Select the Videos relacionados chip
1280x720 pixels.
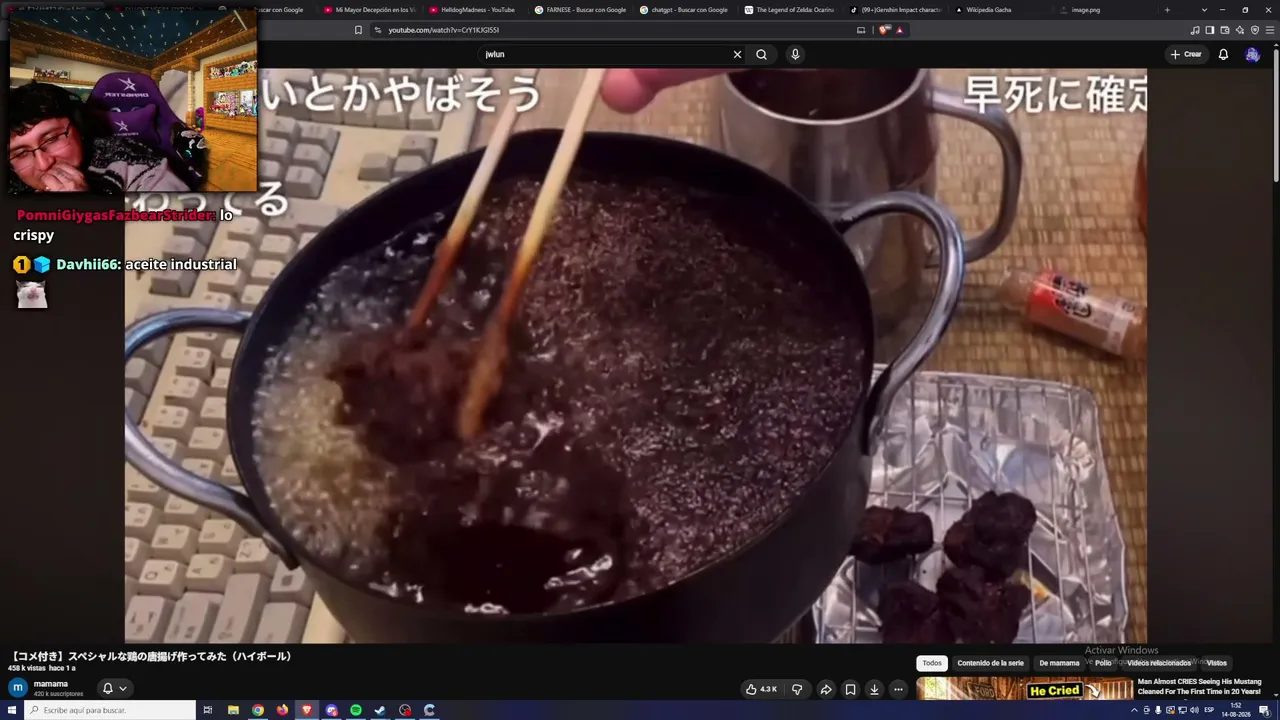click(1159, 663)
